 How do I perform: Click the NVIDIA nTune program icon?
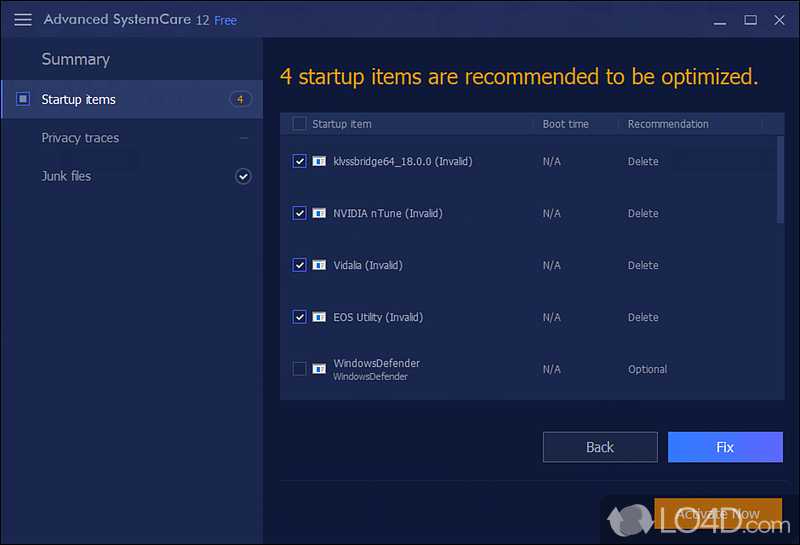319,213
